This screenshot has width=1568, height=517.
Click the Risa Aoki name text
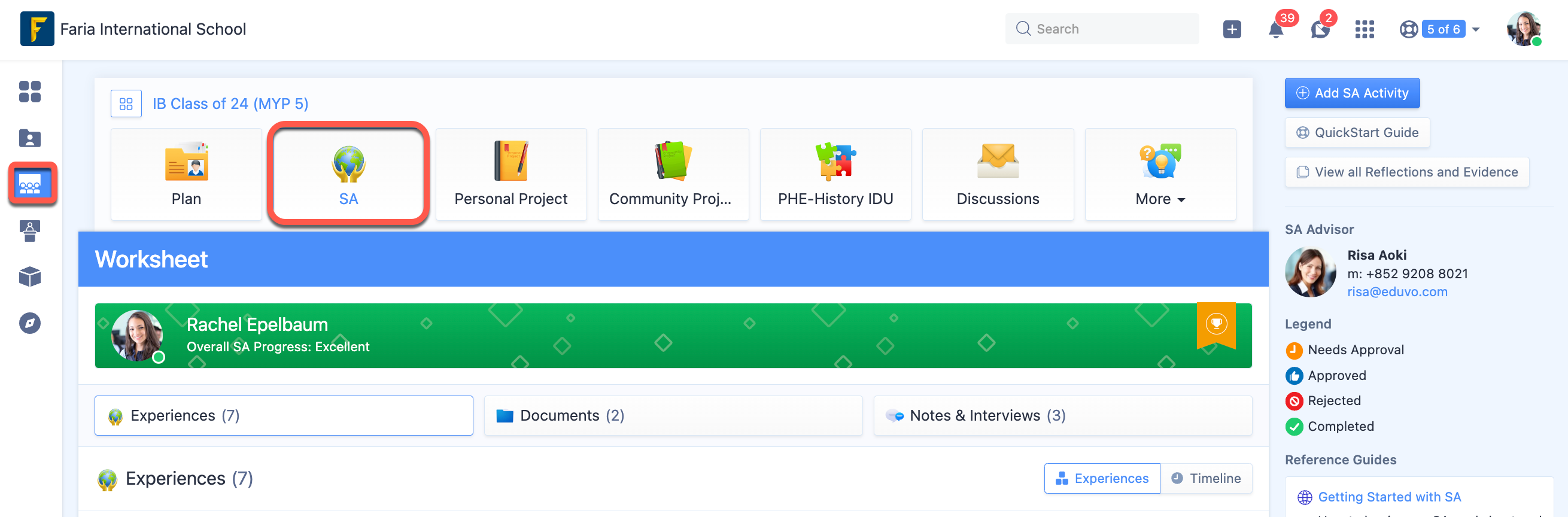[1376, 255]
